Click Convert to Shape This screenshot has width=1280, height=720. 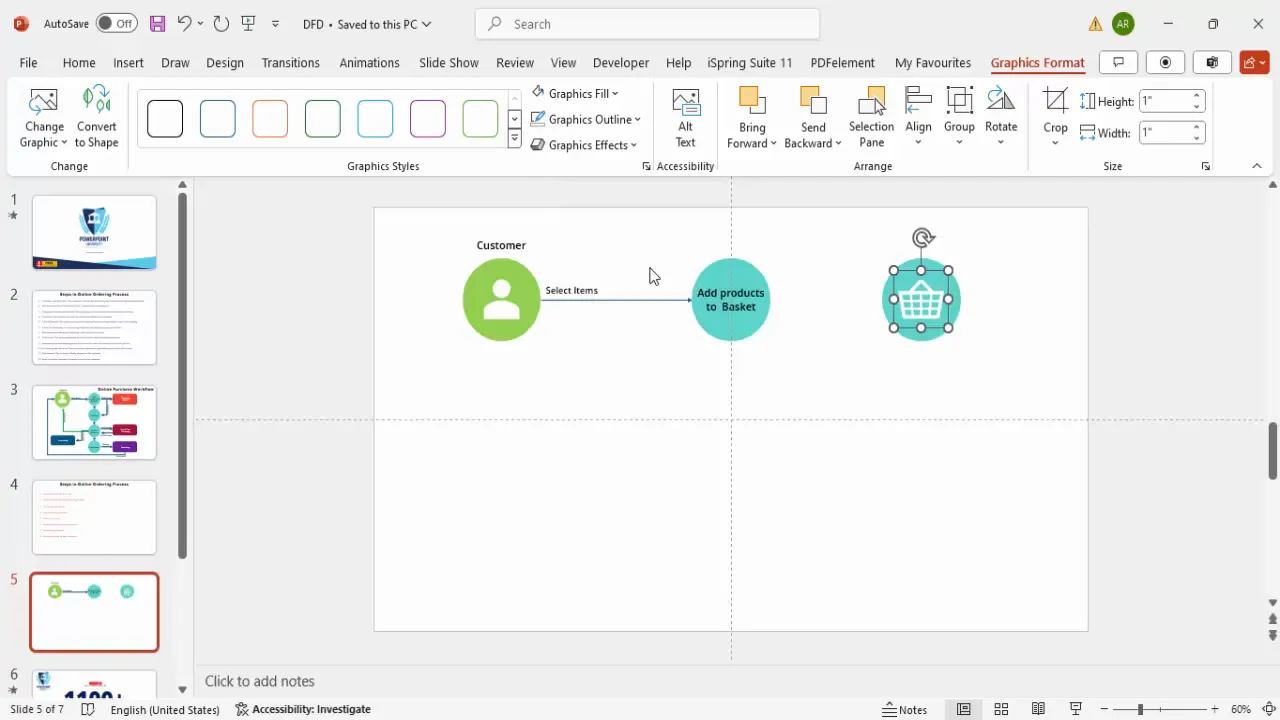[97, 117]
